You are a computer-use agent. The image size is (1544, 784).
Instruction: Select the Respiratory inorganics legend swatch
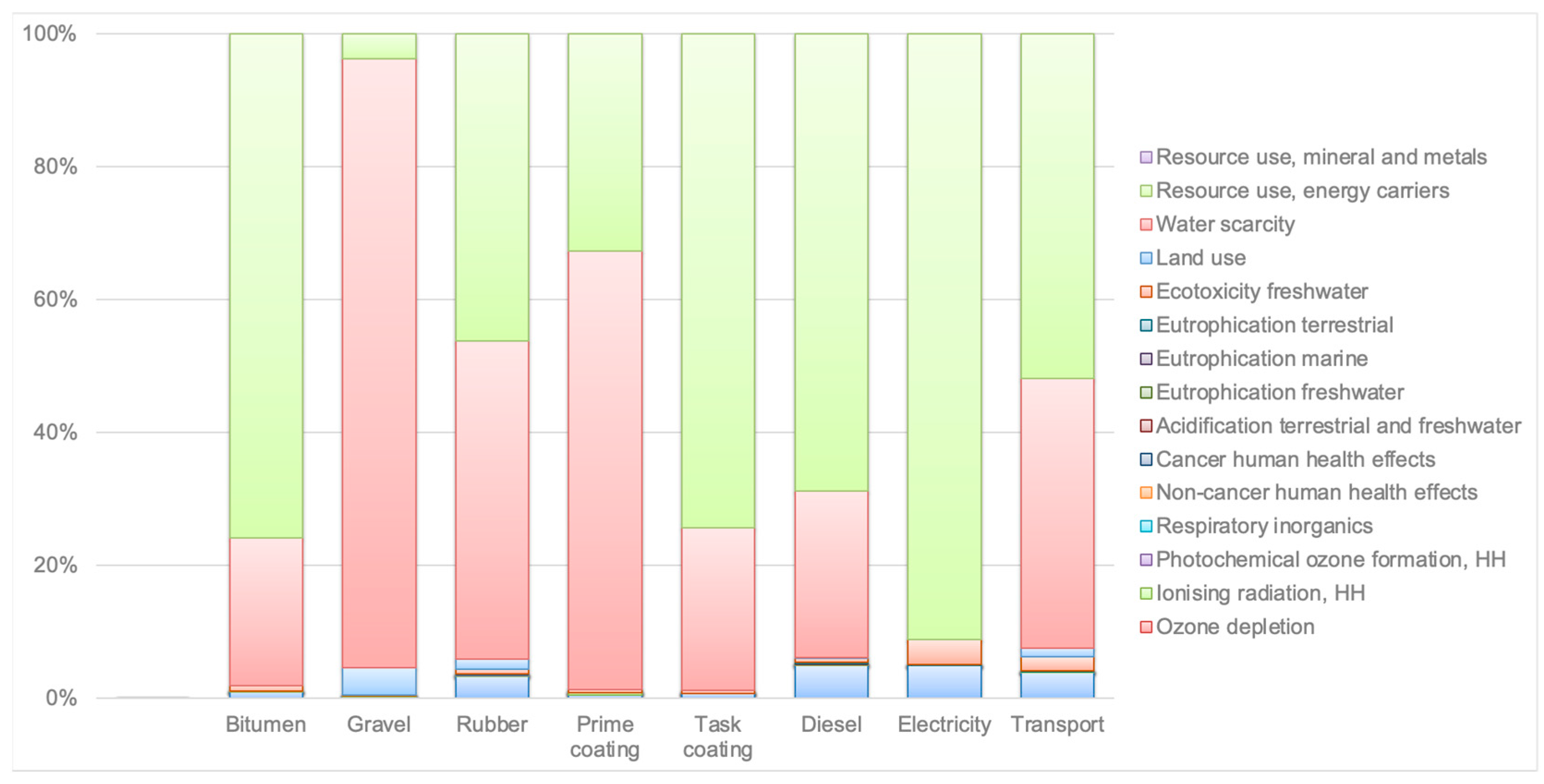1145,526
